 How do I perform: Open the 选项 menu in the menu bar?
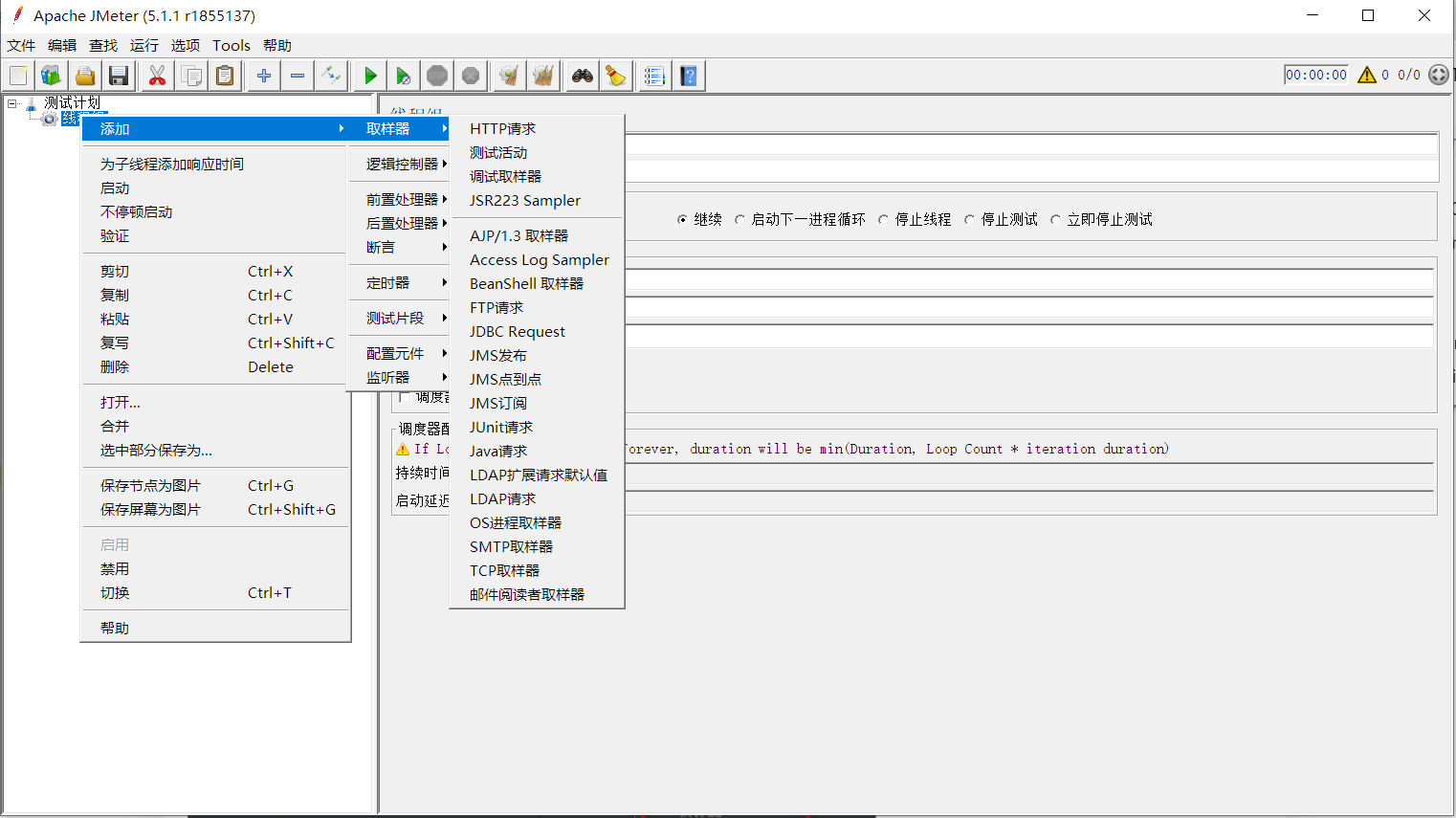pos(186,45)
